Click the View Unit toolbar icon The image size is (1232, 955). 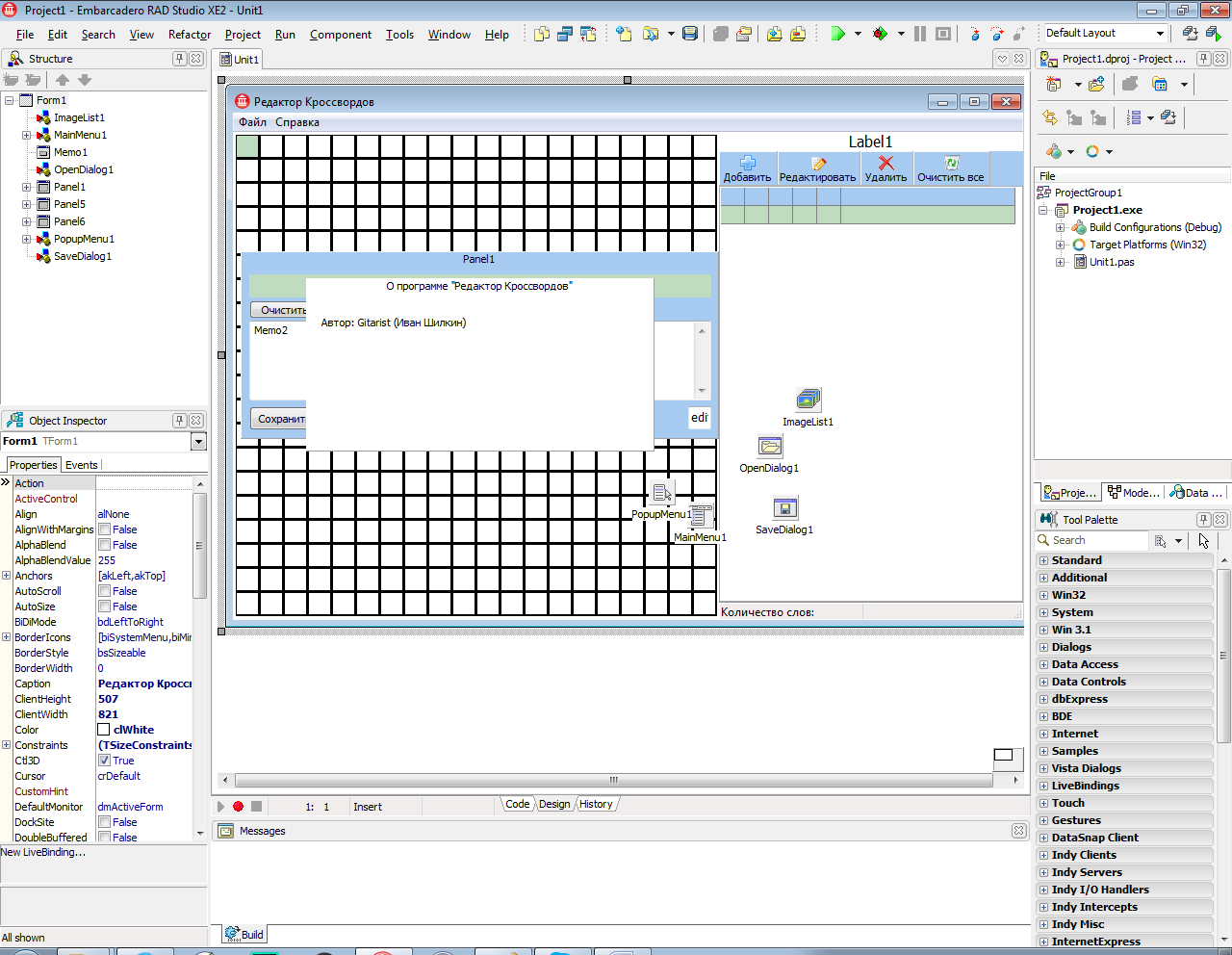(x=542, y=34)
